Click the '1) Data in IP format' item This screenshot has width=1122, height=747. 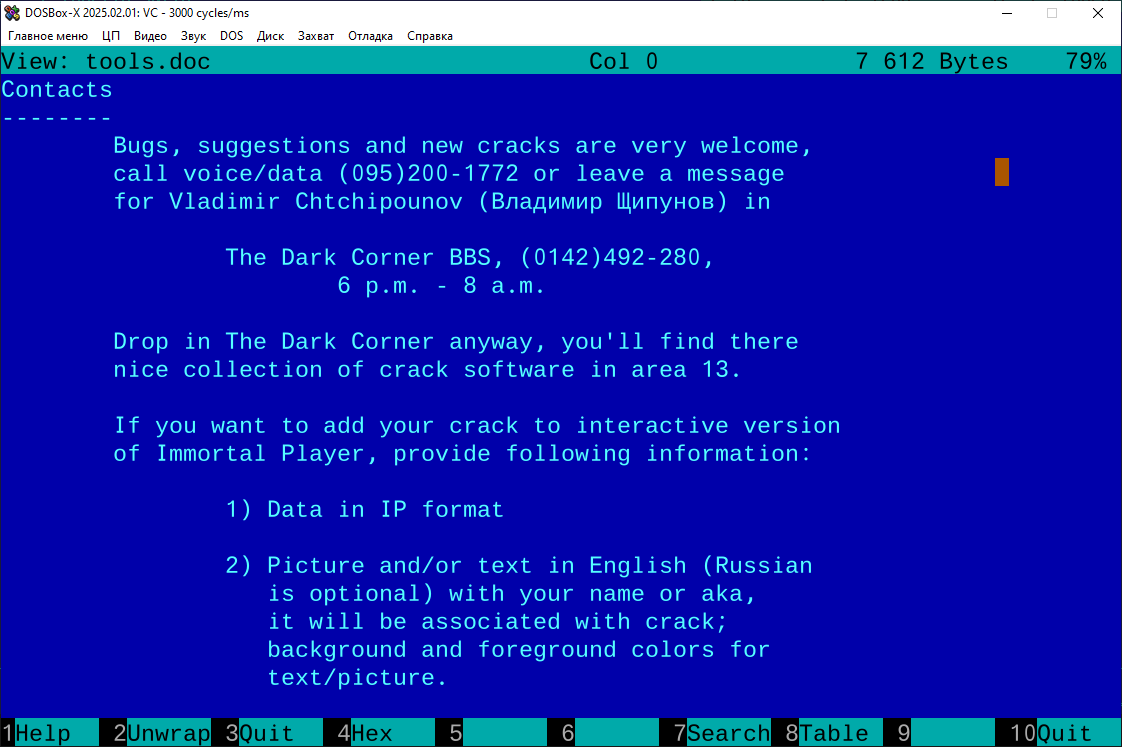tap(365, 509)
